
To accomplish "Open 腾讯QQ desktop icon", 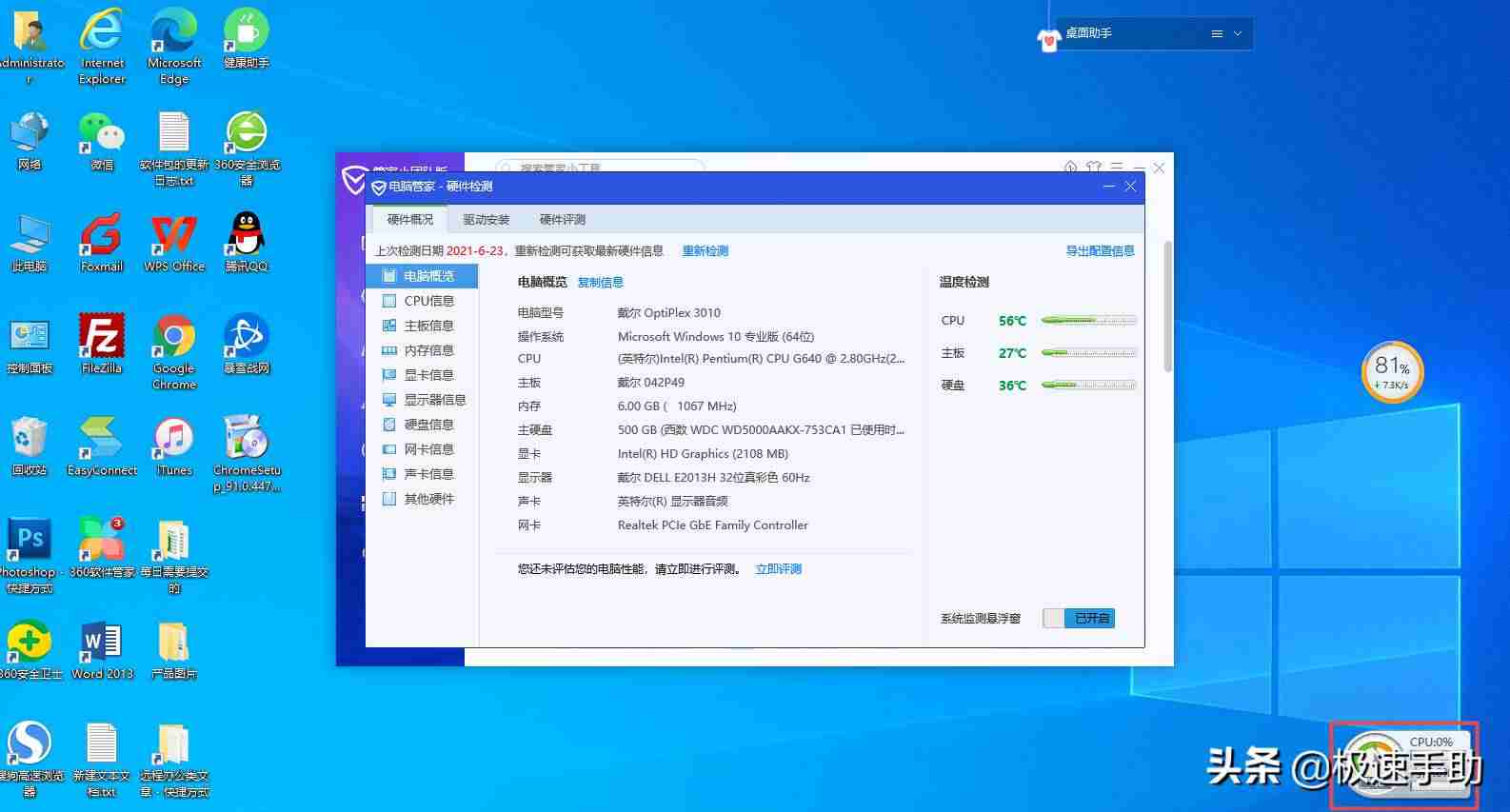I will pos(247,244).
